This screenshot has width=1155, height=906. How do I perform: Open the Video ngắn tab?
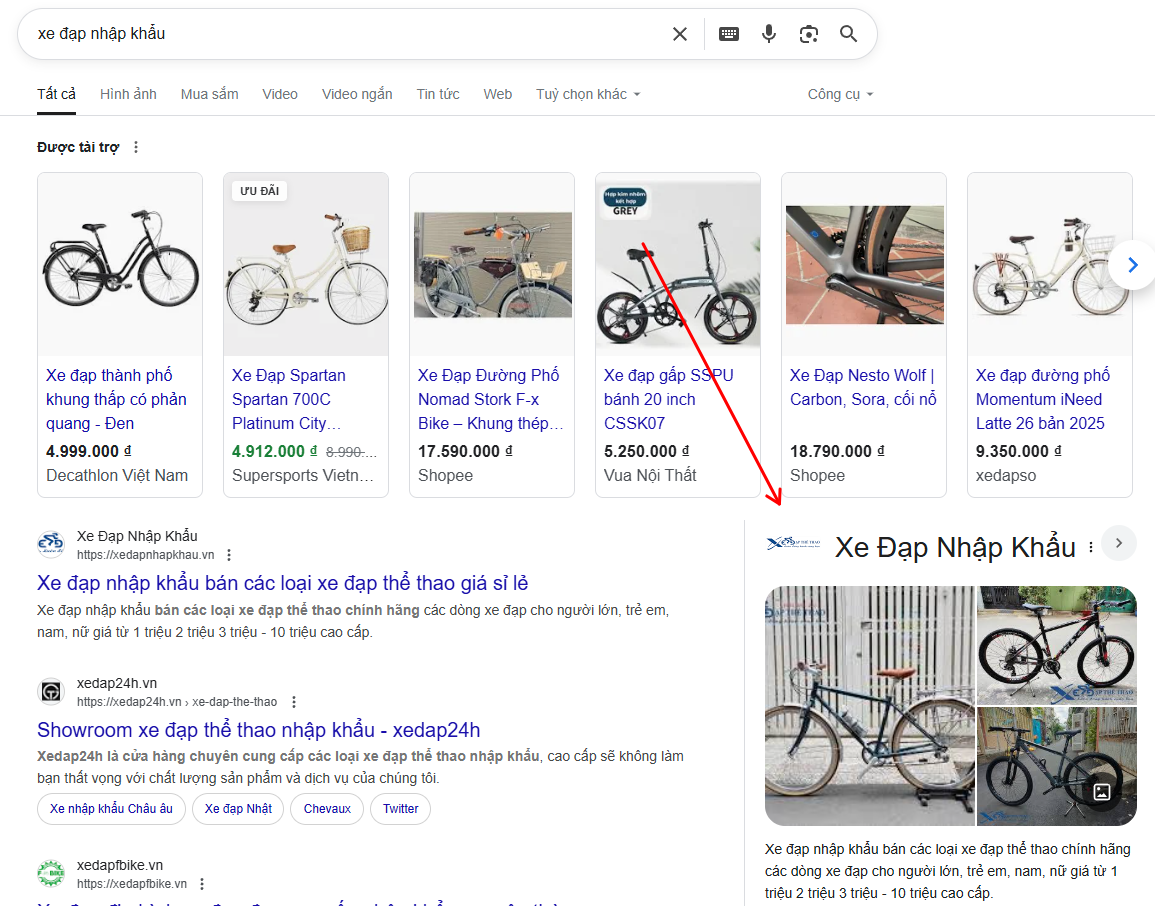click(357, 94)
